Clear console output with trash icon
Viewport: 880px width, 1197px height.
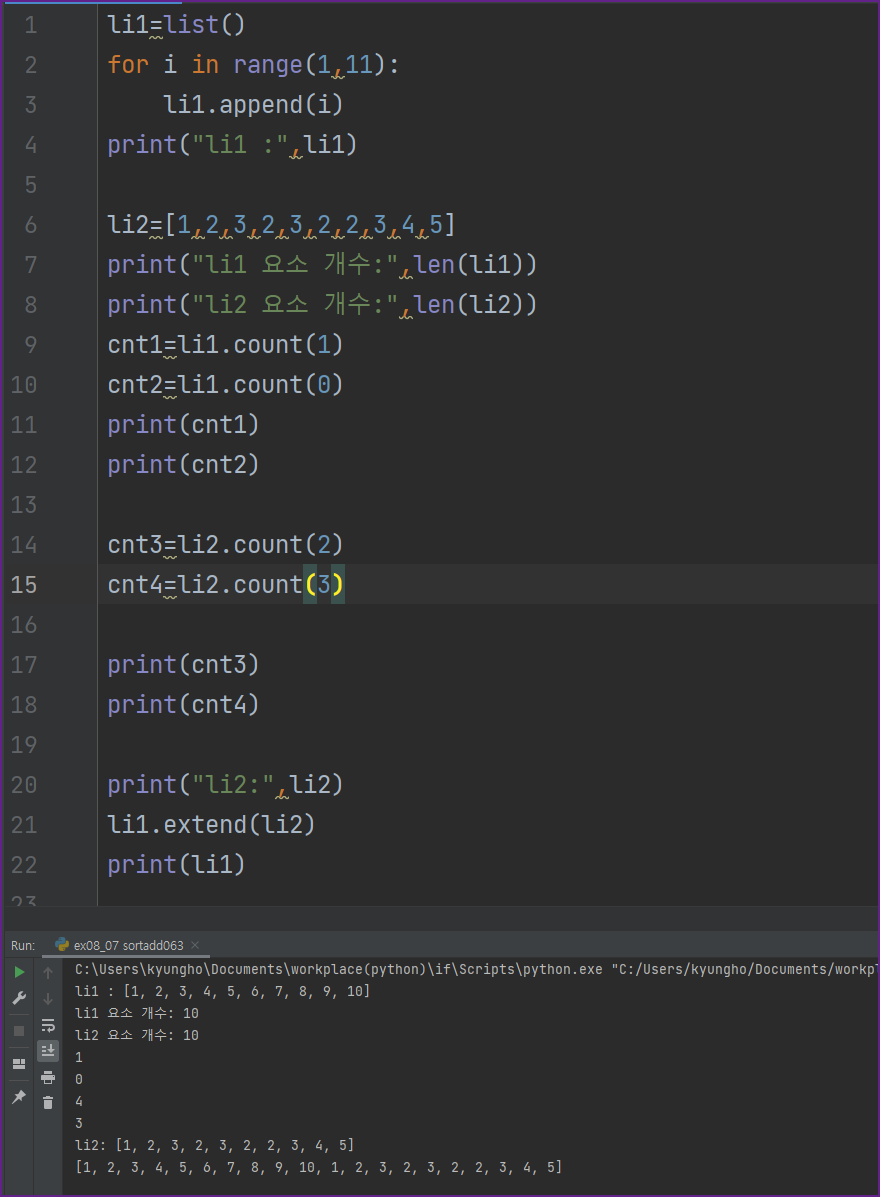[48, 1102]
